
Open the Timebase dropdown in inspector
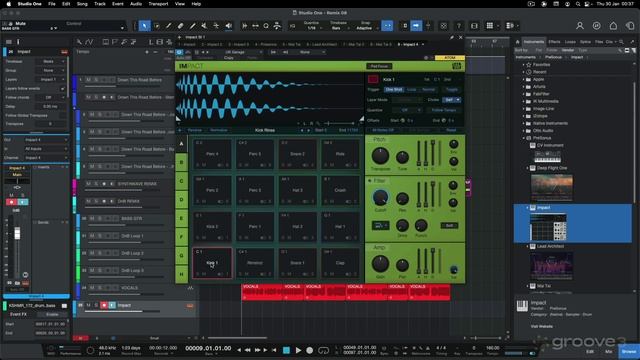point(51,61)
